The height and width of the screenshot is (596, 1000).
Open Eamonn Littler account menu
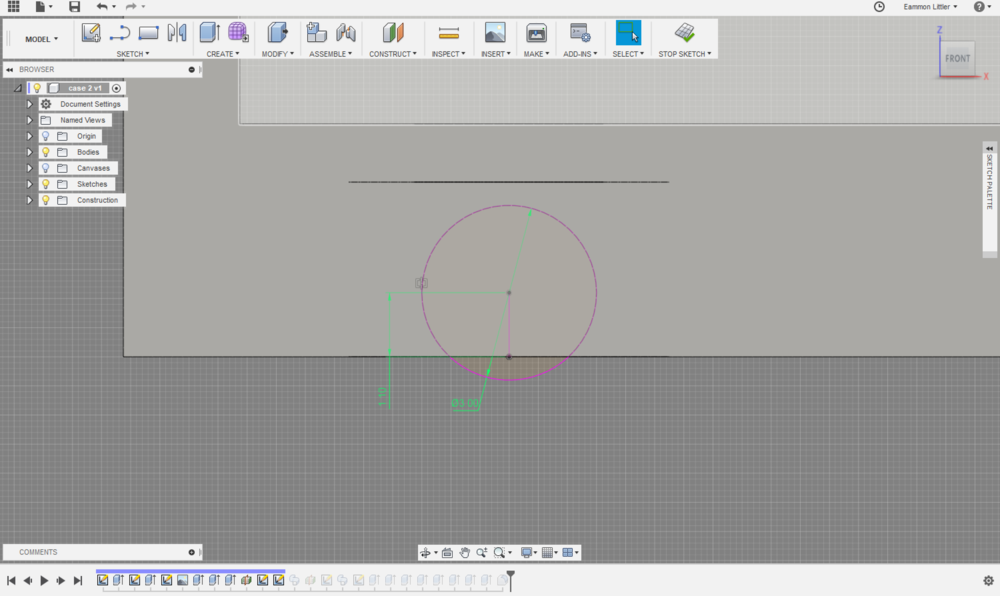coord(930,6)
